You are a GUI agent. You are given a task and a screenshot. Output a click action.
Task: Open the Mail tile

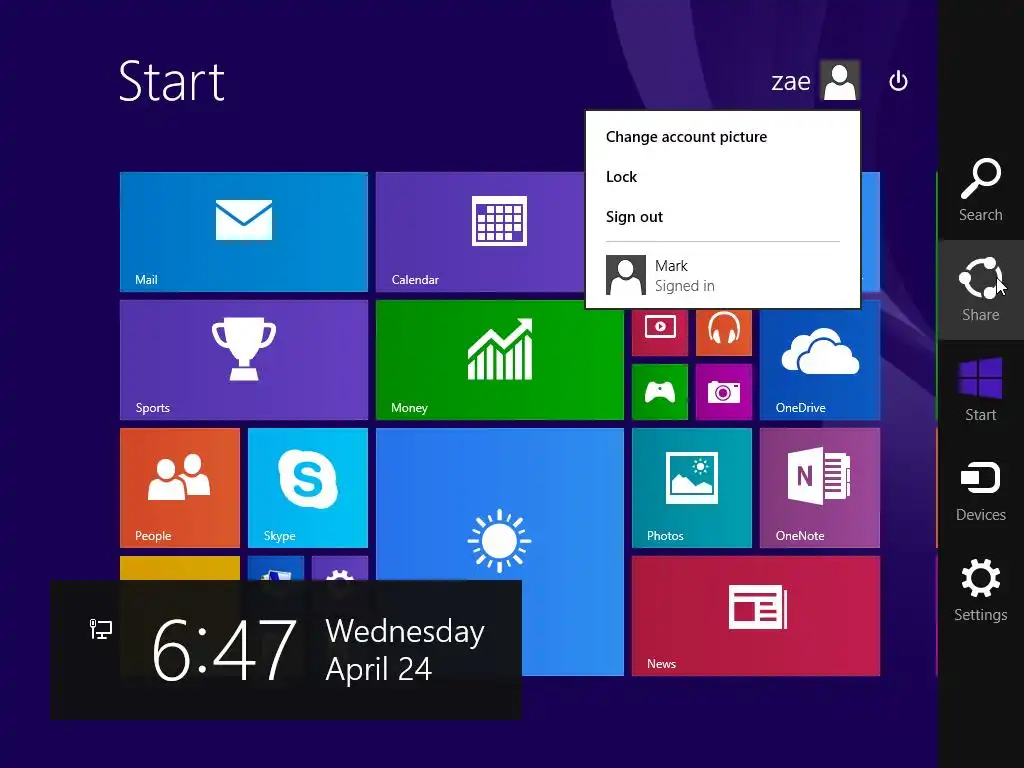coord(244,231)
